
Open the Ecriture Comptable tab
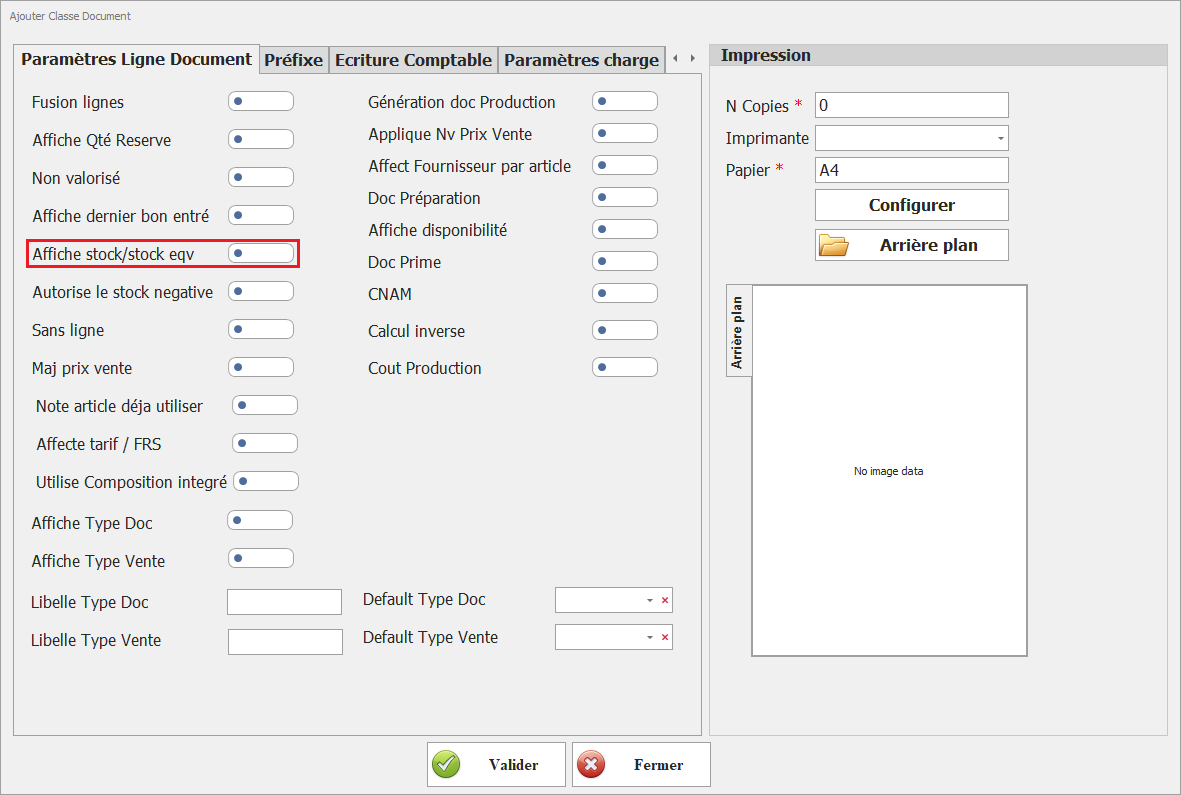(414, 59)
